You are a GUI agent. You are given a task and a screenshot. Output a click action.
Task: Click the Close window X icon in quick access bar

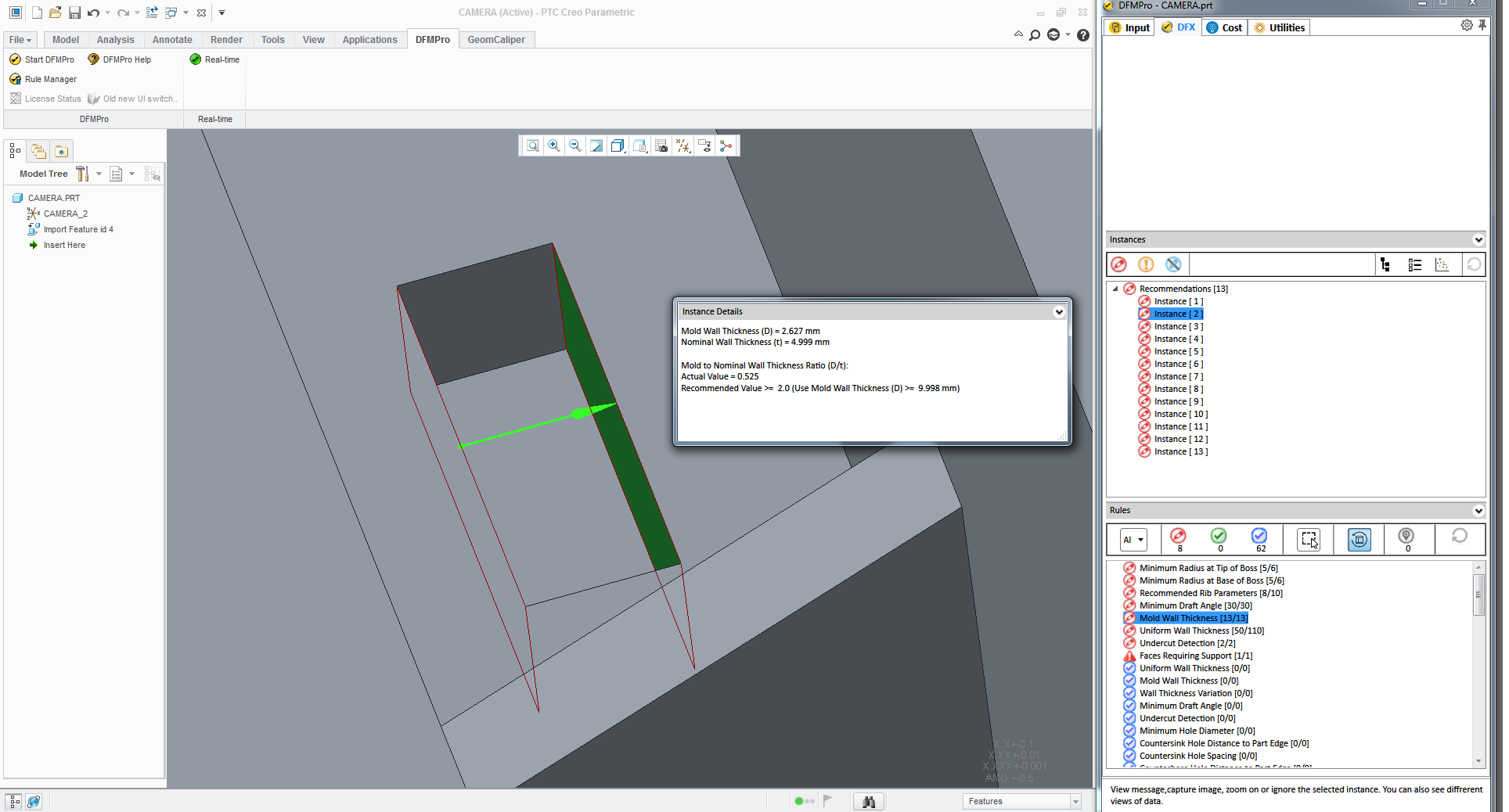(201, 13)
